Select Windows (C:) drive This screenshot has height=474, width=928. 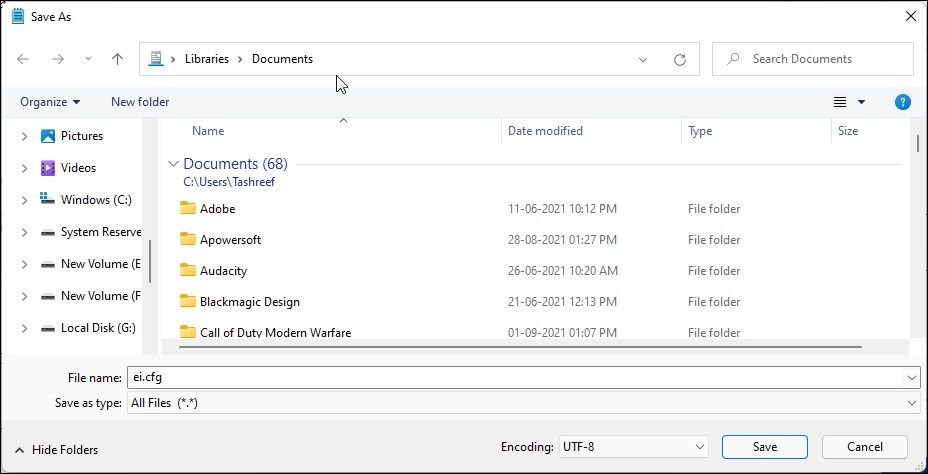tap(96, 200)
